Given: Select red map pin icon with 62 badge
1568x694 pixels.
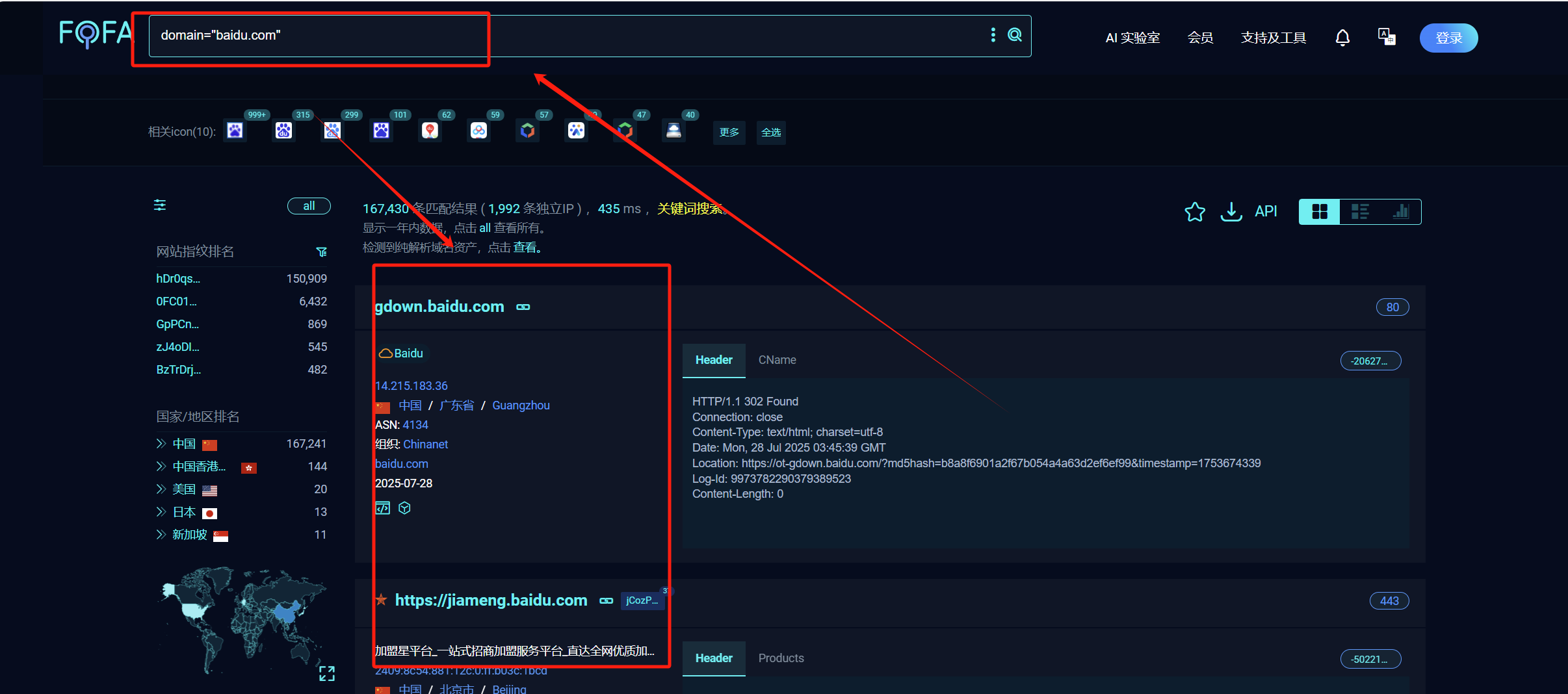Looking at the screenshot, I should (x=430, y=131).
